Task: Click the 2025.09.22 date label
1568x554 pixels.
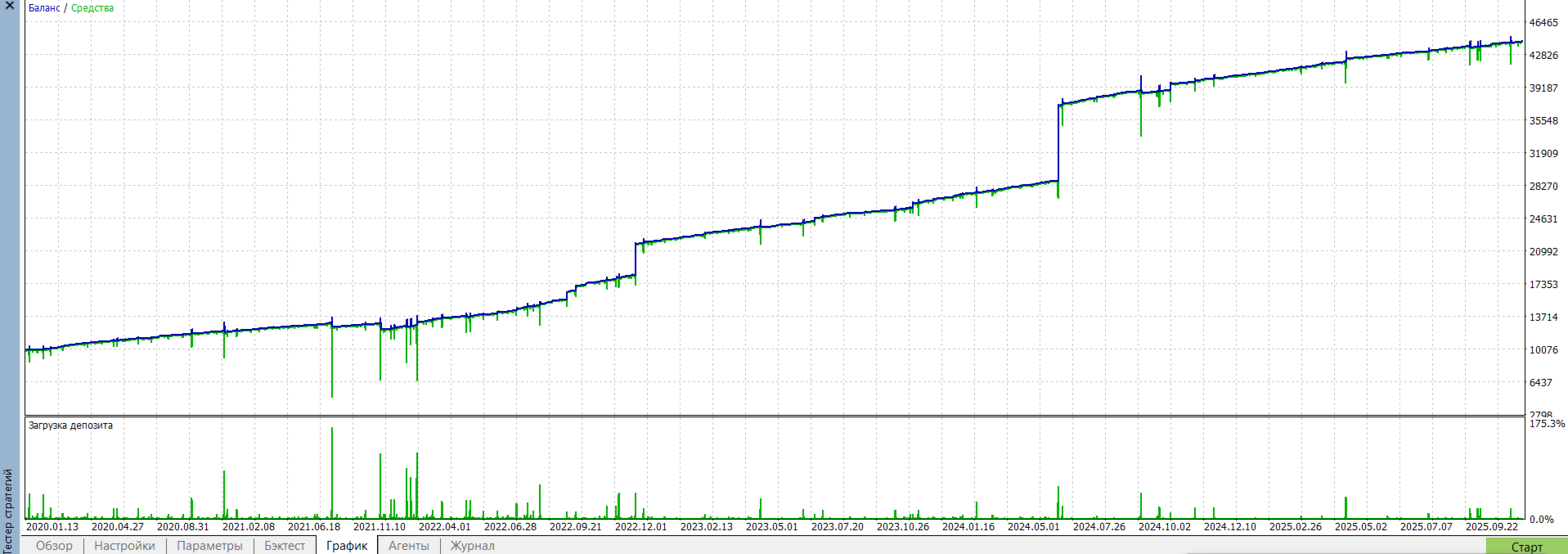Action: (1492, 527)
